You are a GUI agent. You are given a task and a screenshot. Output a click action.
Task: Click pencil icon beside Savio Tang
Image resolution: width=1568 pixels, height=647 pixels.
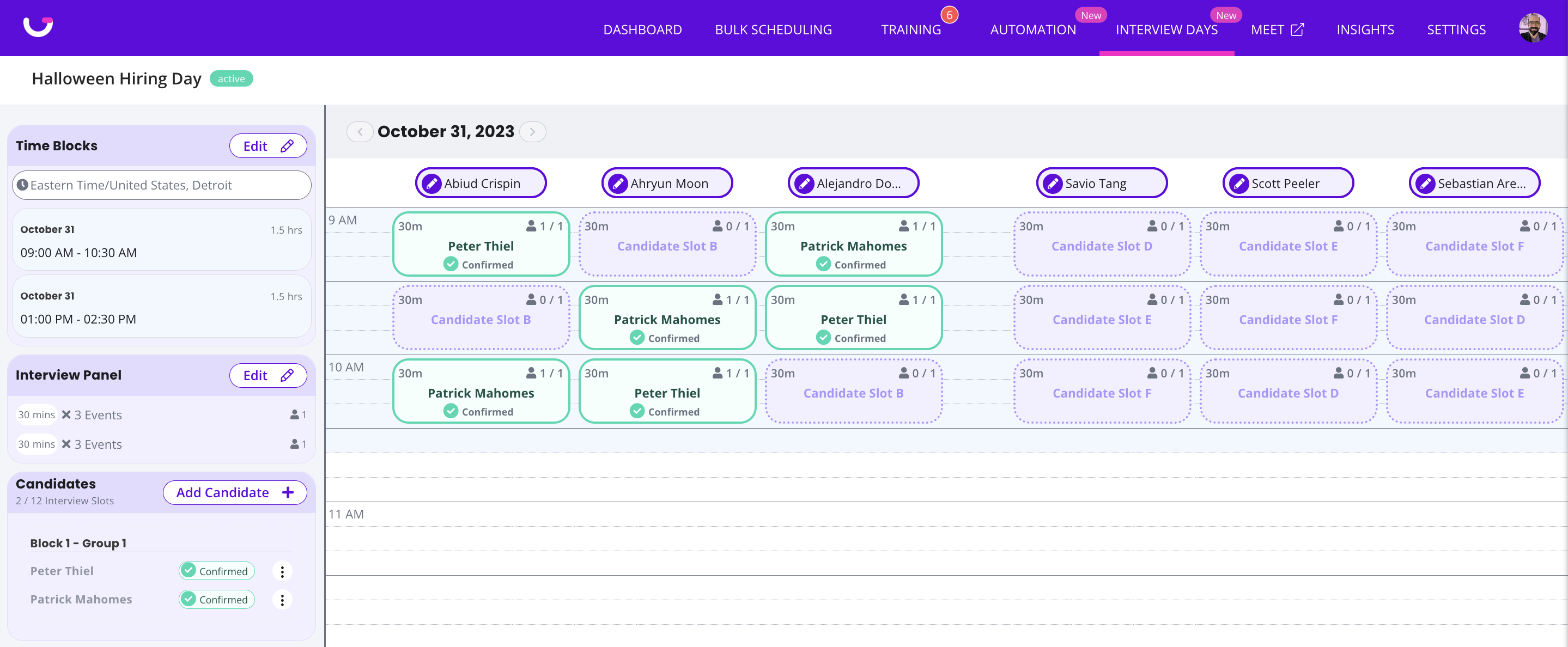point(1053,183)
